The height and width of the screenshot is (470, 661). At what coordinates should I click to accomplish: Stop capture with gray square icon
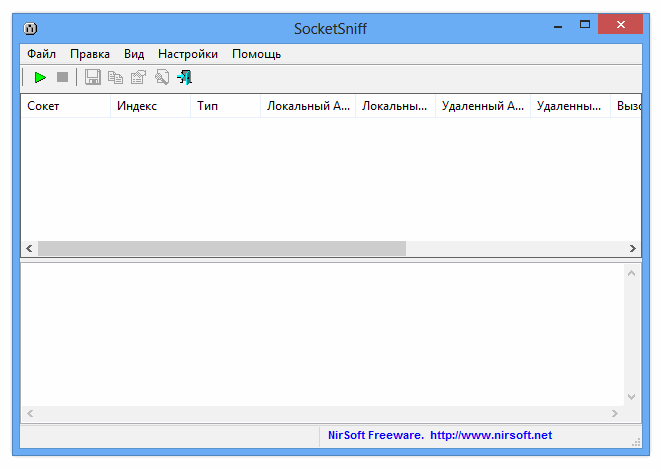[x=62, y=77]
